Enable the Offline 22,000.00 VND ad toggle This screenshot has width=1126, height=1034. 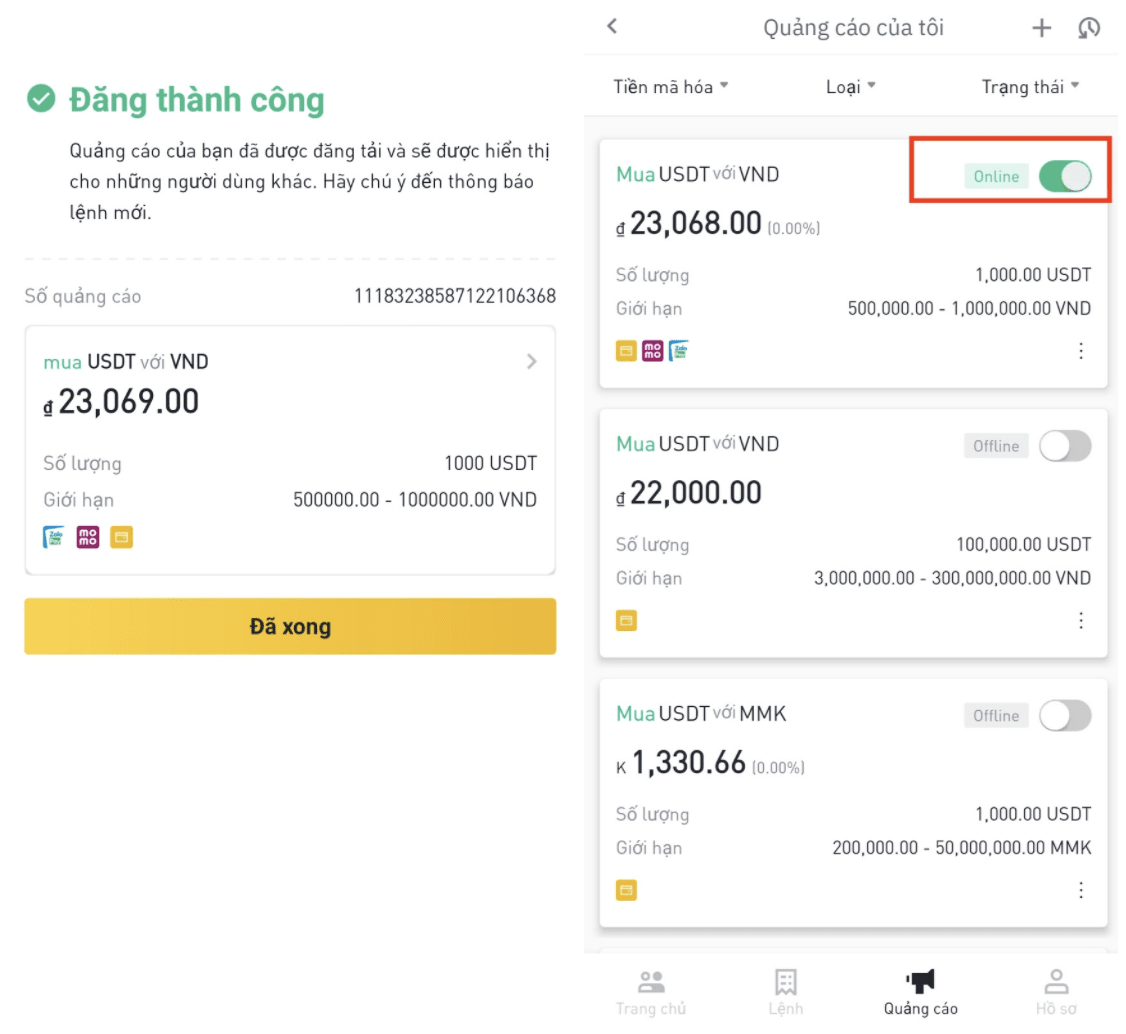[x=1065, y=446]
